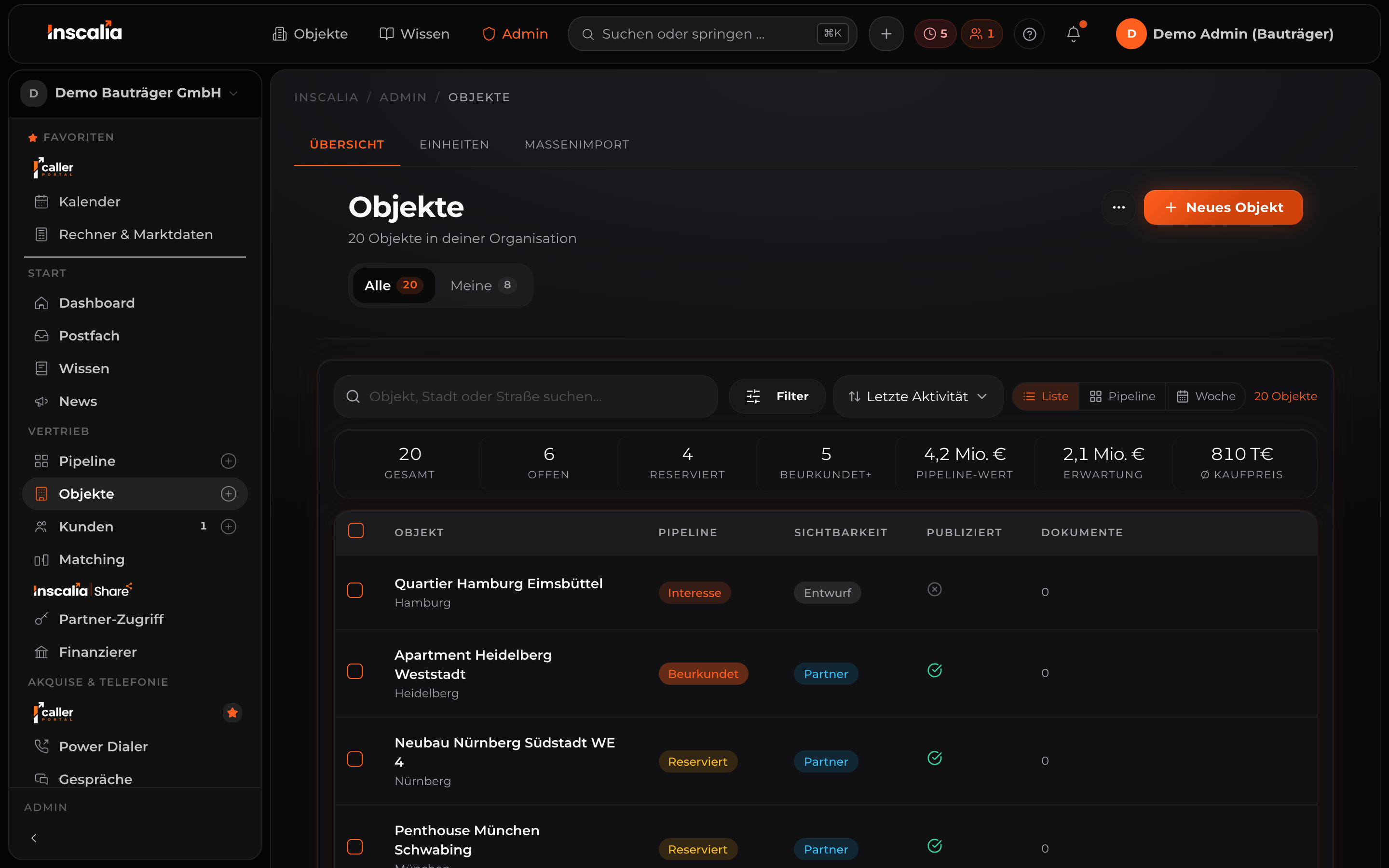Open Kalender in the favorites
Screen dimensions: 1389x868
click(135, 202)
